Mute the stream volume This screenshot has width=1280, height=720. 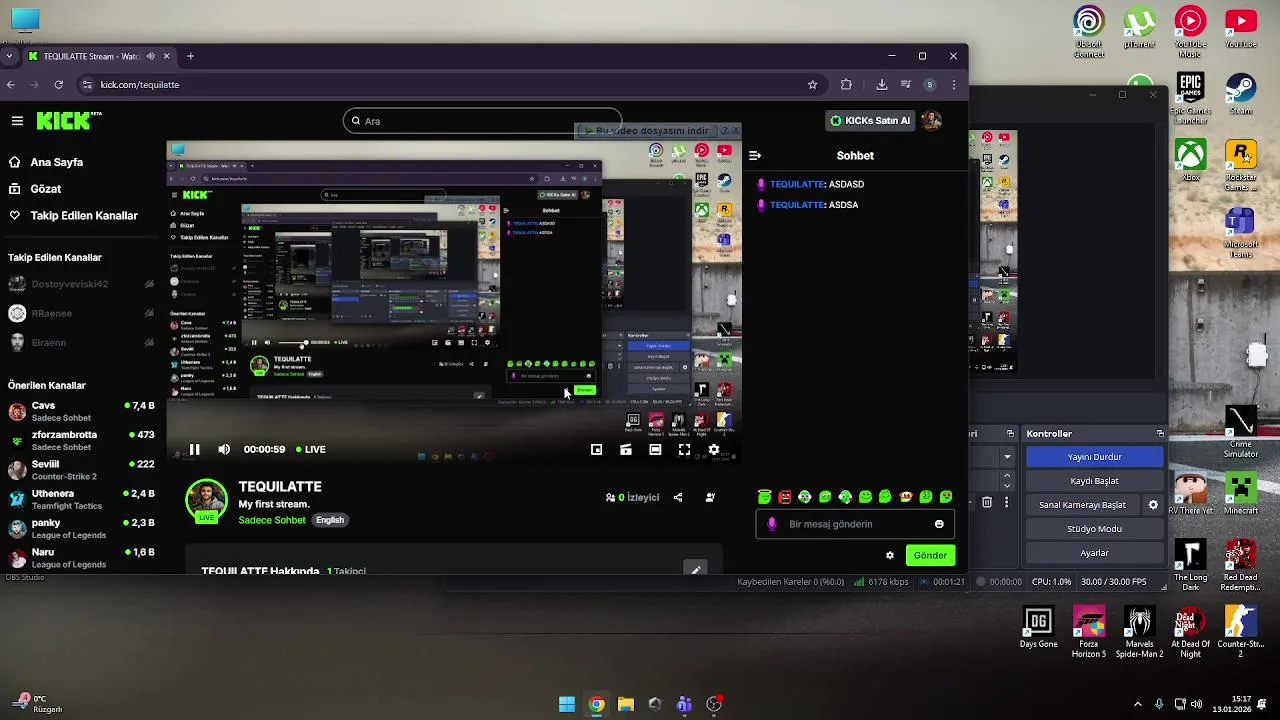click(224, 450)
